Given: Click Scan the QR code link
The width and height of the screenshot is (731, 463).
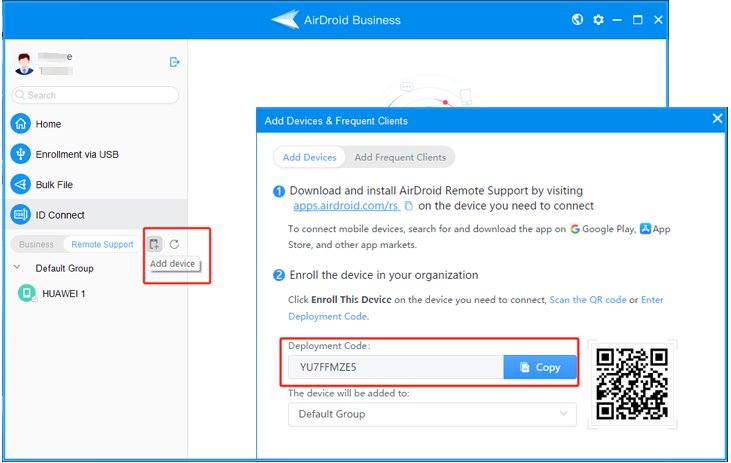Looking at the screenshot, I should pos(588,300).
